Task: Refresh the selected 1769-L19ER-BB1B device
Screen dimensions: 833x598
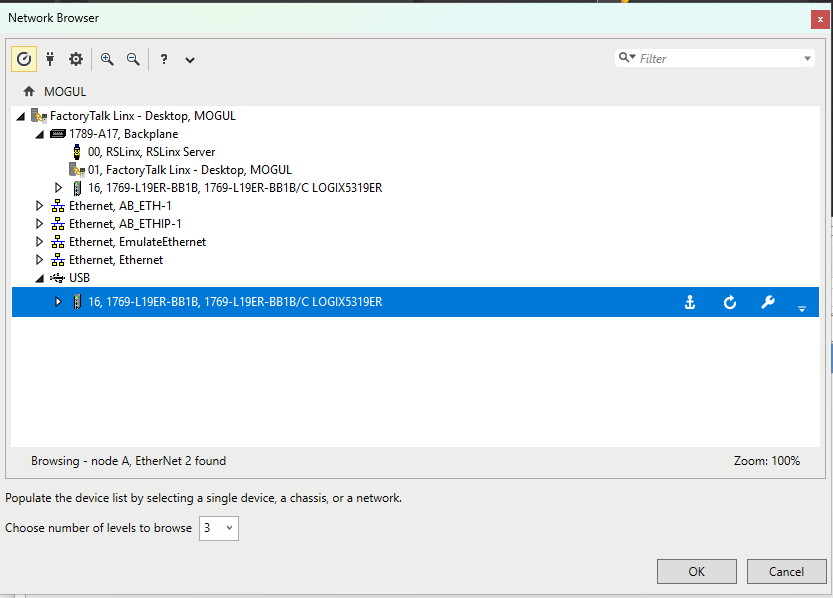Action: [730, 303]
